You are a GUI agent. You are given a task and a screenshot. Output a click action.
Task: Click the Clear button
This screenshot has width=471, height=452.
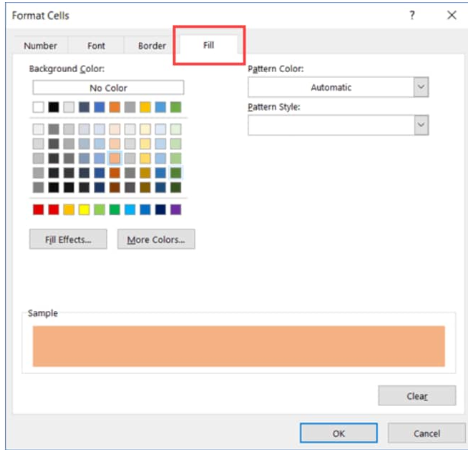tap(417, 396)
